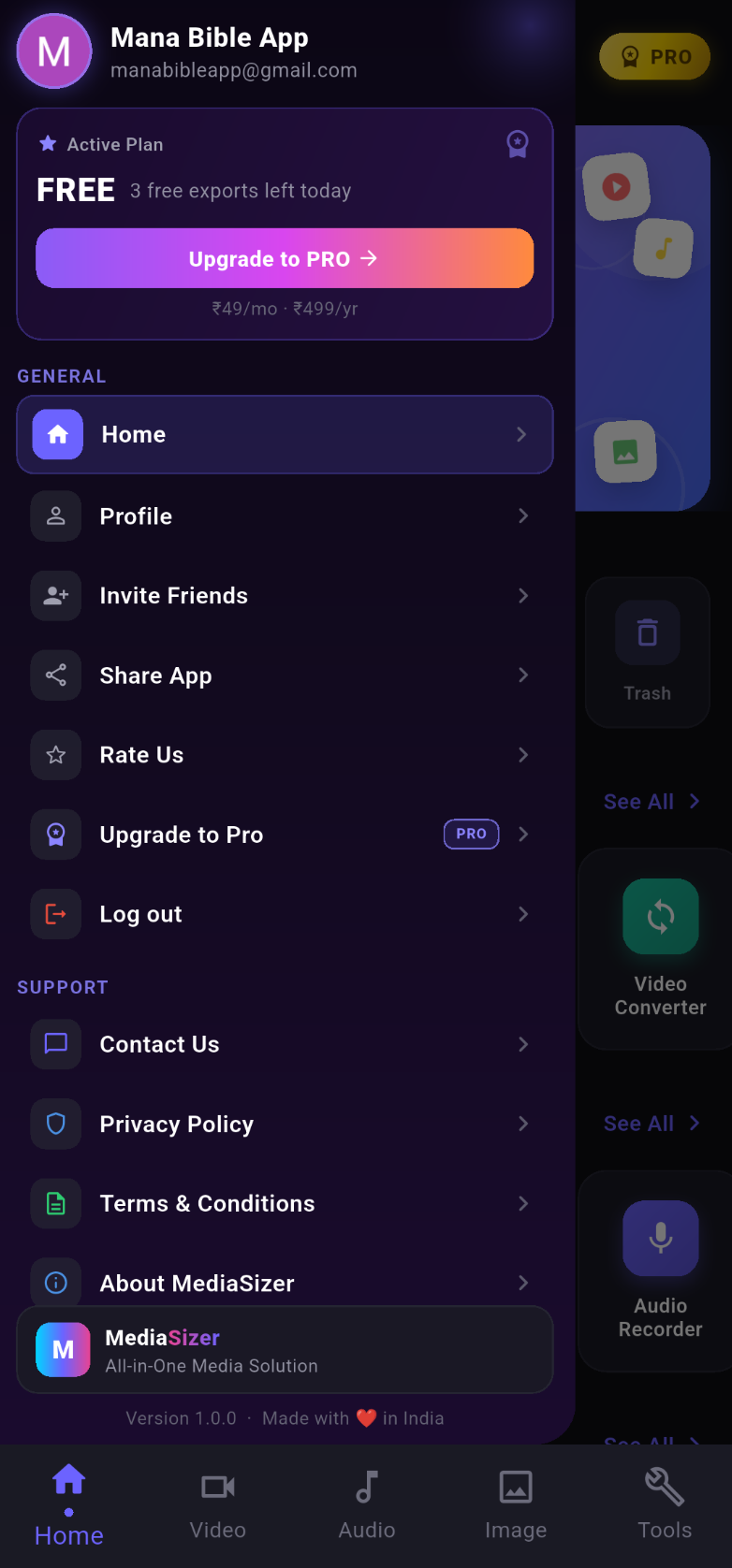Viewport: 732px width, 1568px height.
Task: Switch to the Tools tab
Action: click(x=665, y=1506)
